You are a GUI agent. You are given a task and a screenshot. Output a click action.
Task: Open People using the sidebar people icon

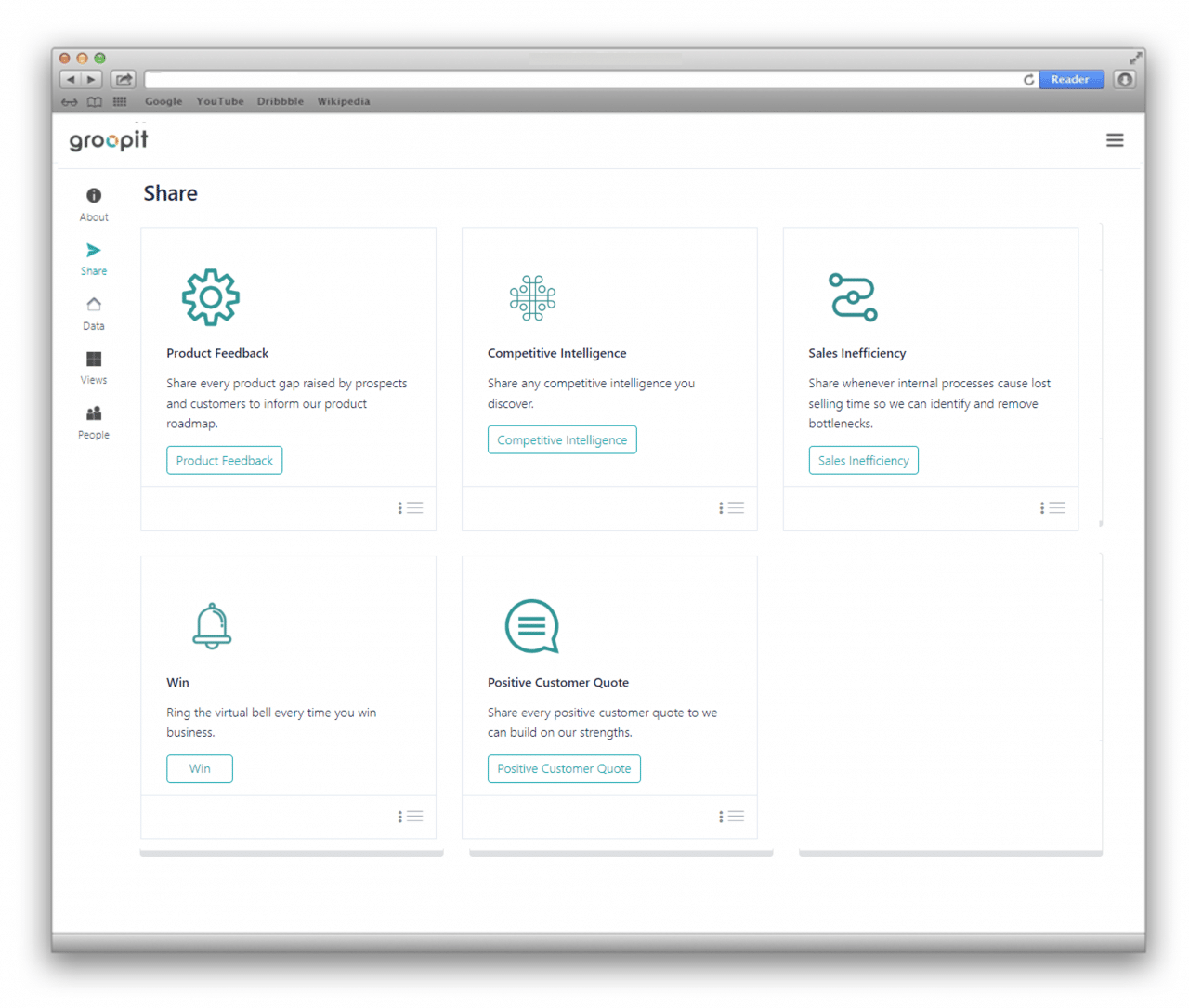(x=93, y=413)
